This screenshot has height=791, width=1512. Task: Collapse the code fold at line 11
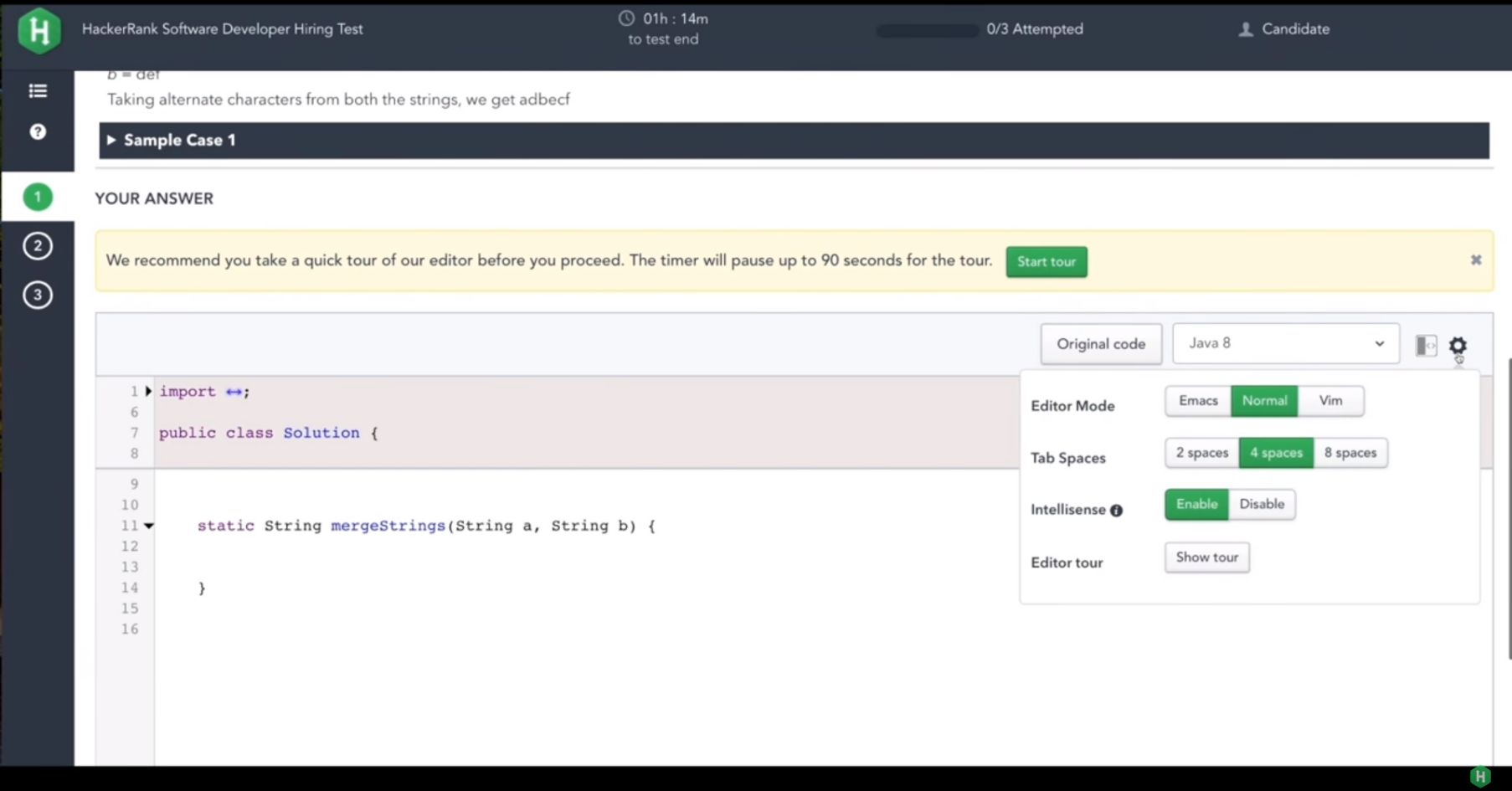148,526
